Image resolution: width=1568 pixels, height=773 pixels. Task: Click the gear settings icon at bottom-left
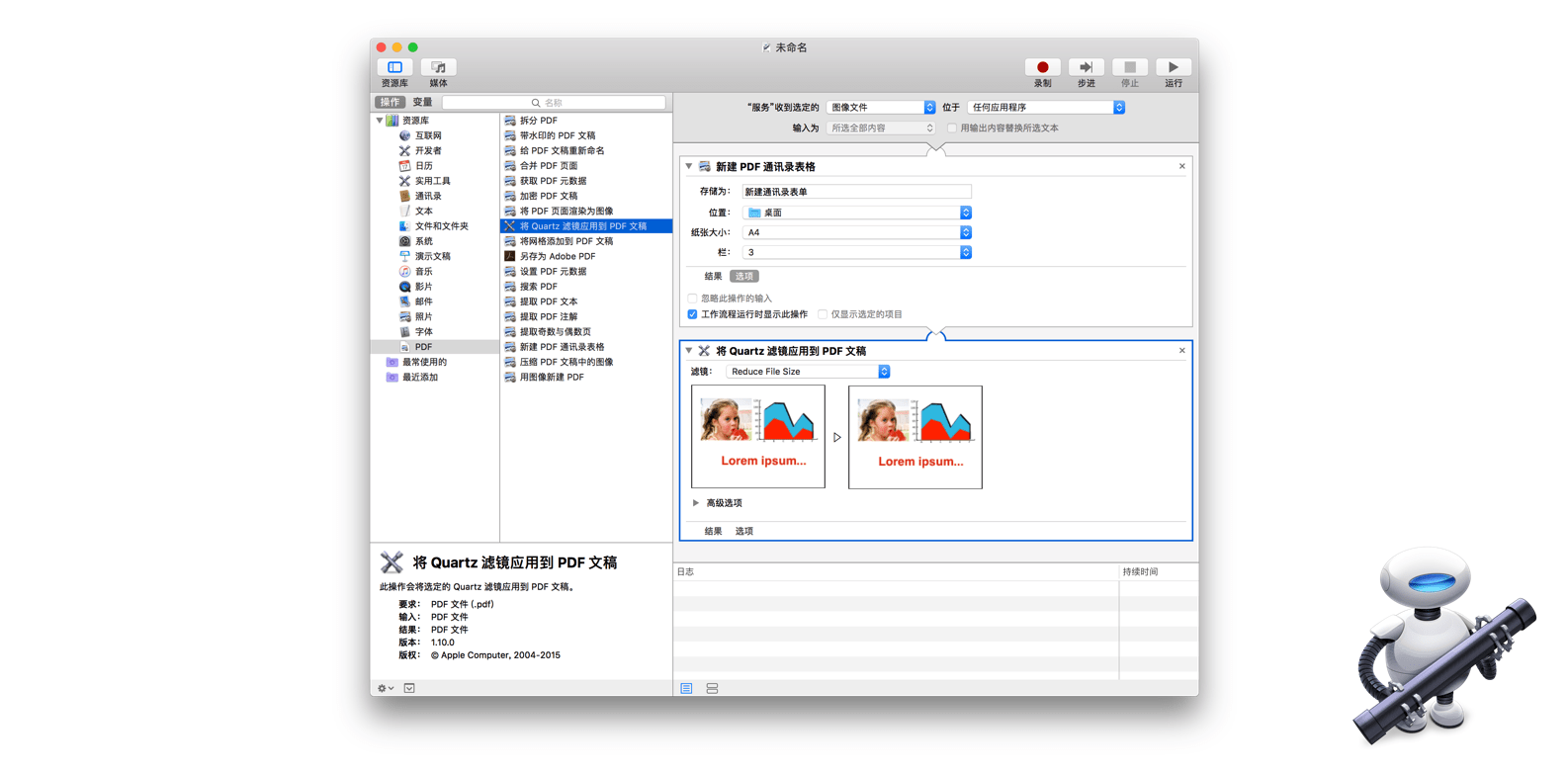[x=385, y=688]
